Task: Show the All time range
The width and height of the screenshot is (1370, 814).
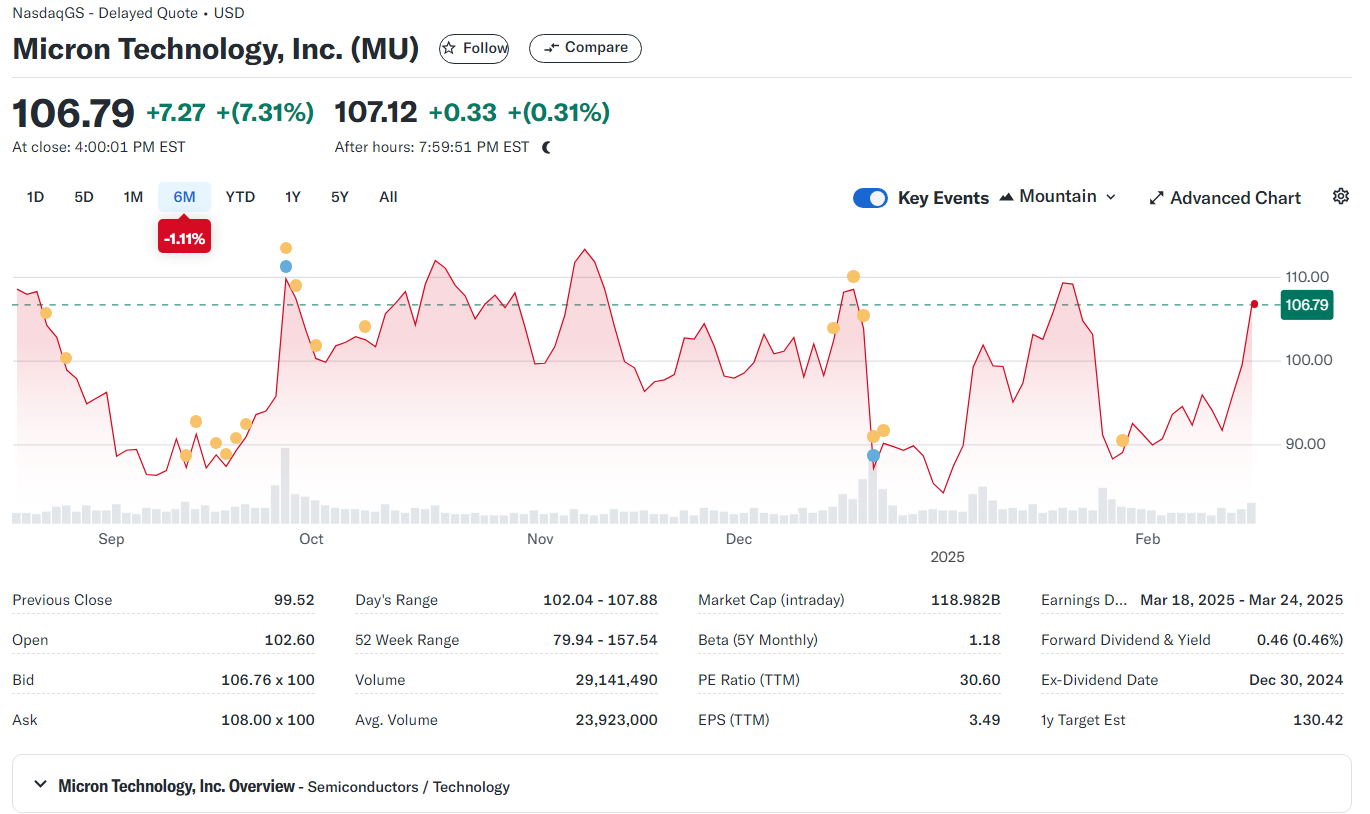Action: tap(388, 197)
